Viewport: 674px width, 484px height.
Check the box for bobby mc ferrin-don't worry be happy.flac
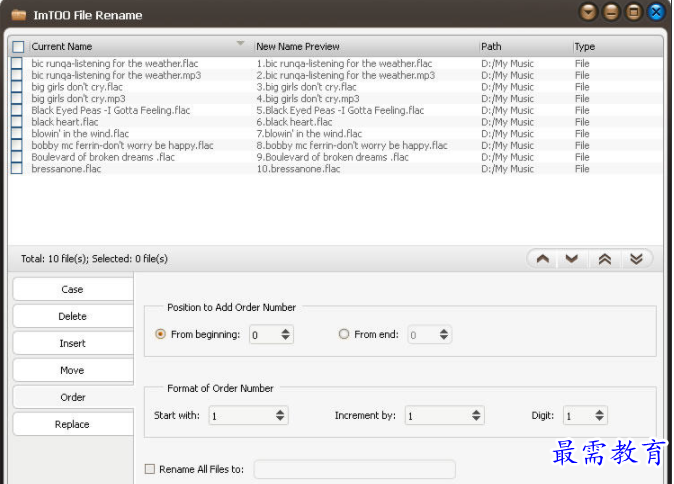[17, 145]
